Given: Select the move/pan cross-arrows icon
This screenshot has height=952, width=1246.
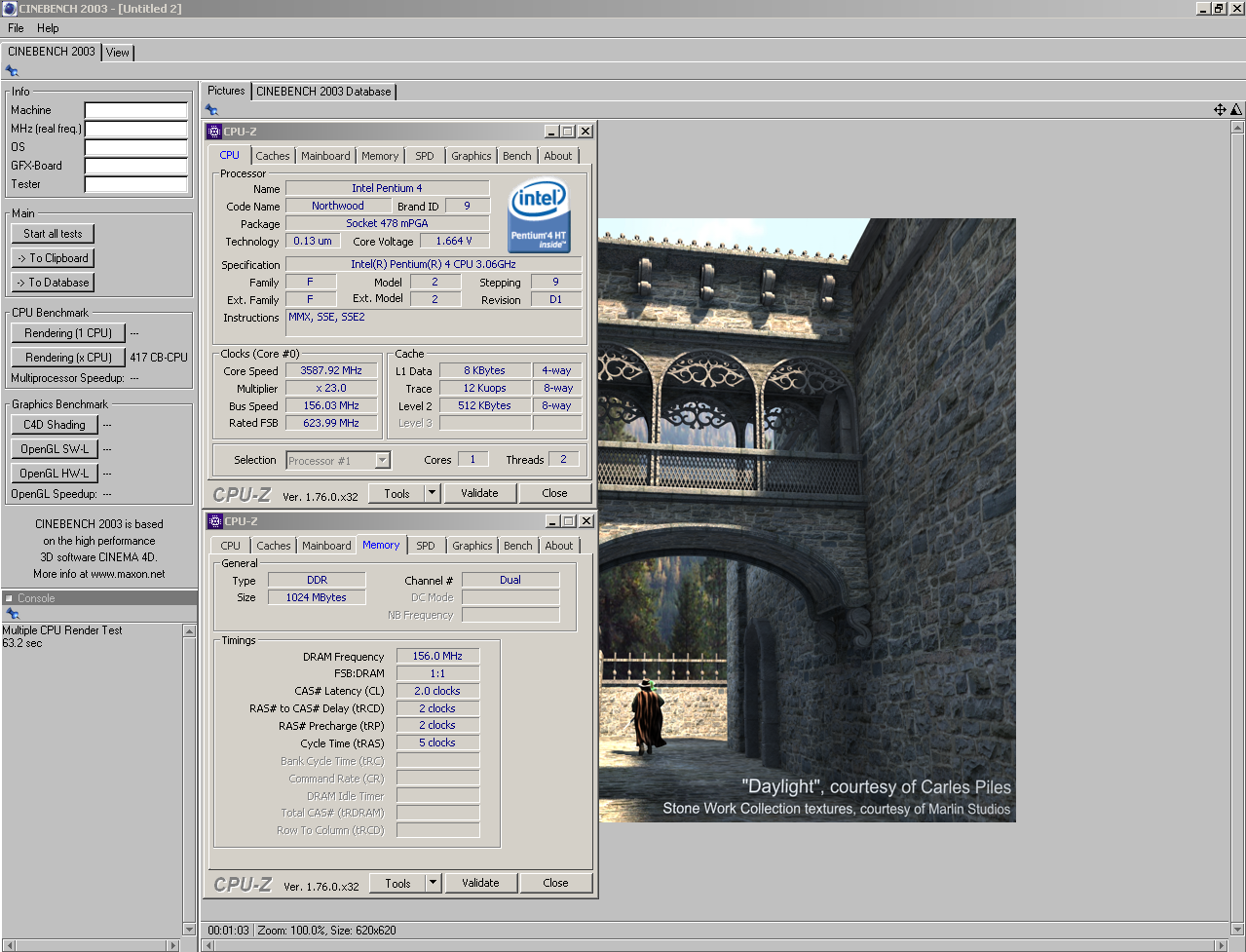Looking at the screenshot, I should 1220,109.
